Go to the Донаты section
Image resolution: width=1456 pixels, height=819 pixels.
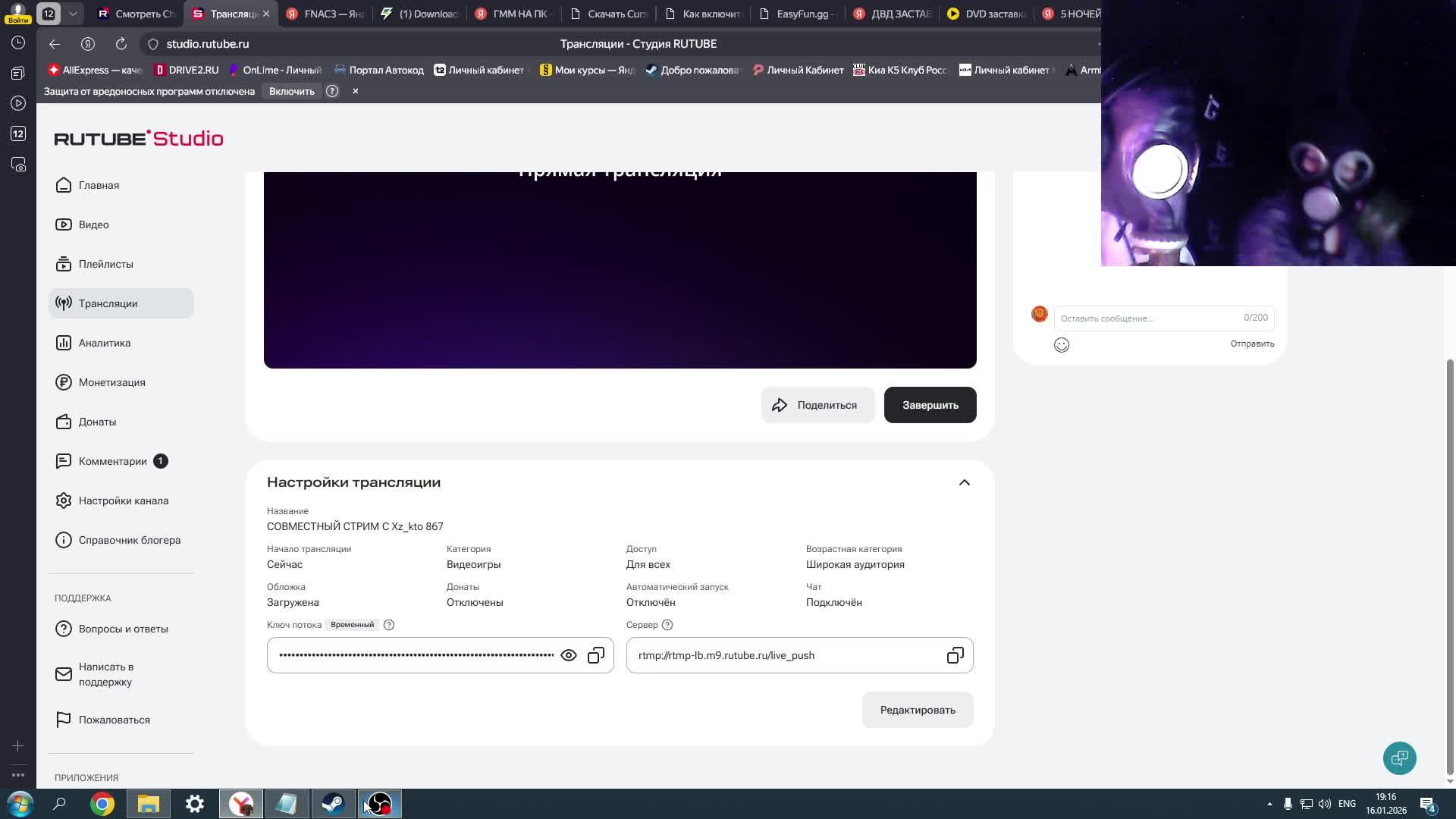97,422
